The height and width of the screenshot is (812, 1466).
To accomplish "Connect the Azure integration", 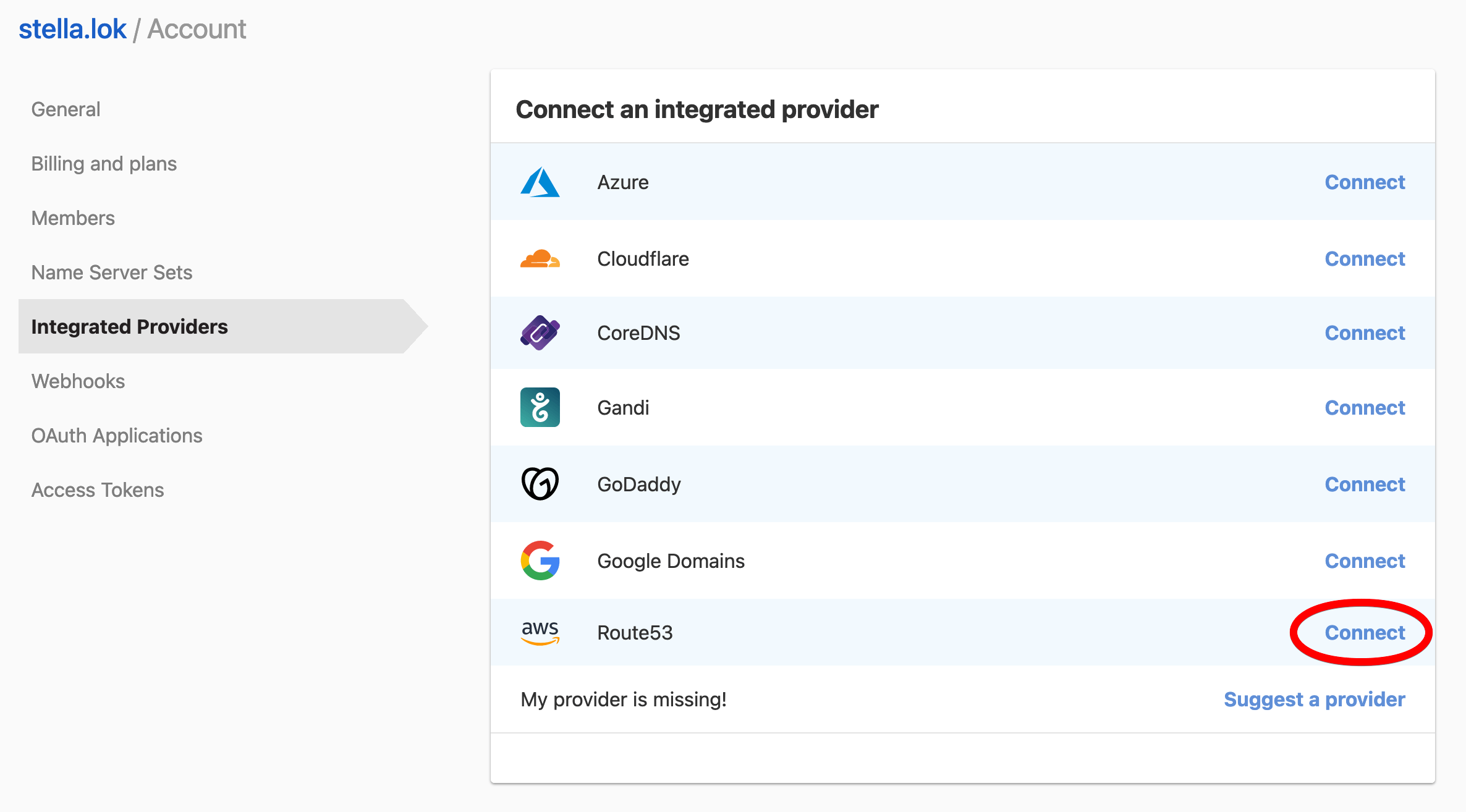I will [1365, 182].
